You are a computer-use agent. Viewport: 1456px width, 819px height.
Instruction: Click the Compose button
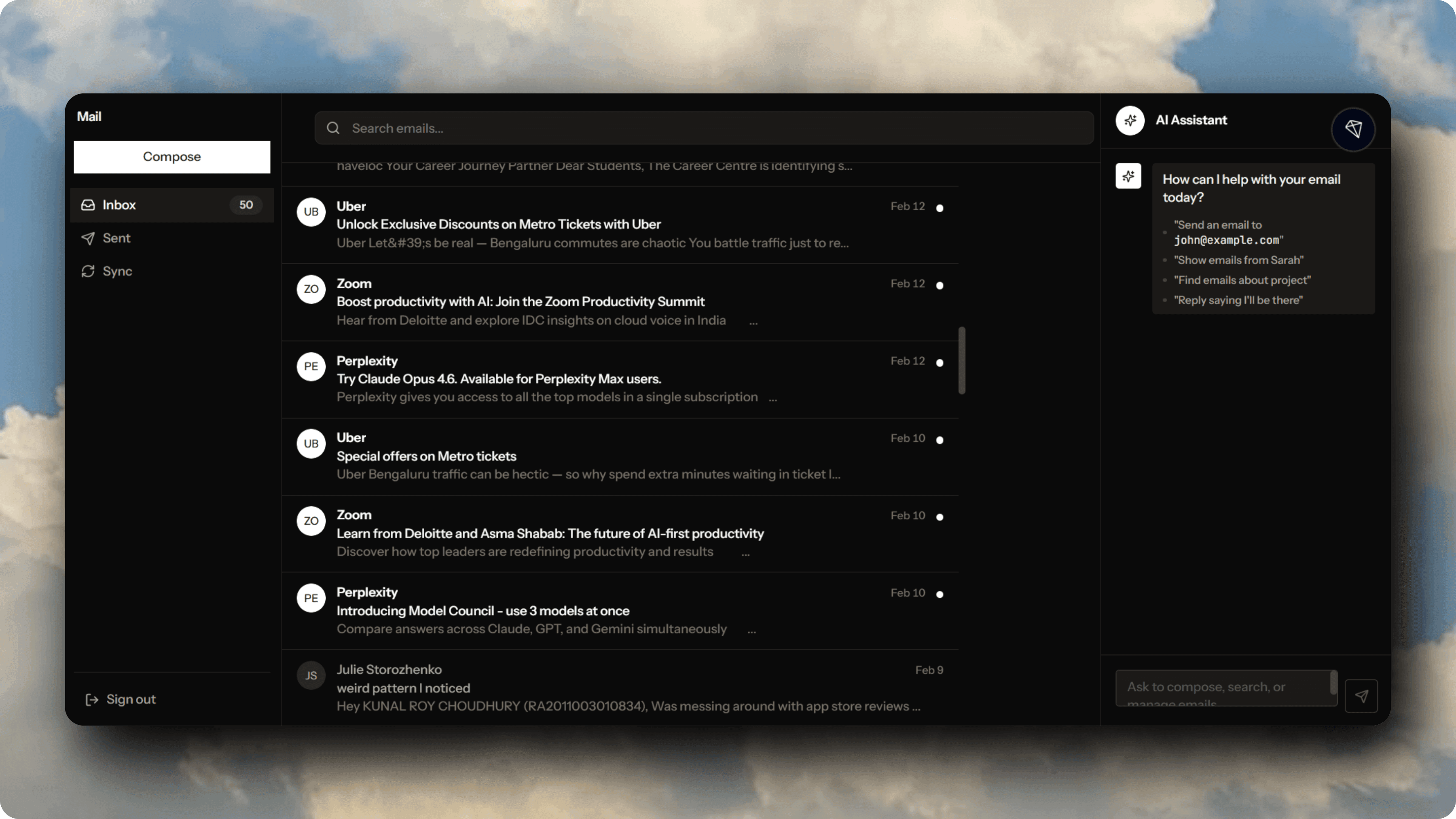click(171, 157)
